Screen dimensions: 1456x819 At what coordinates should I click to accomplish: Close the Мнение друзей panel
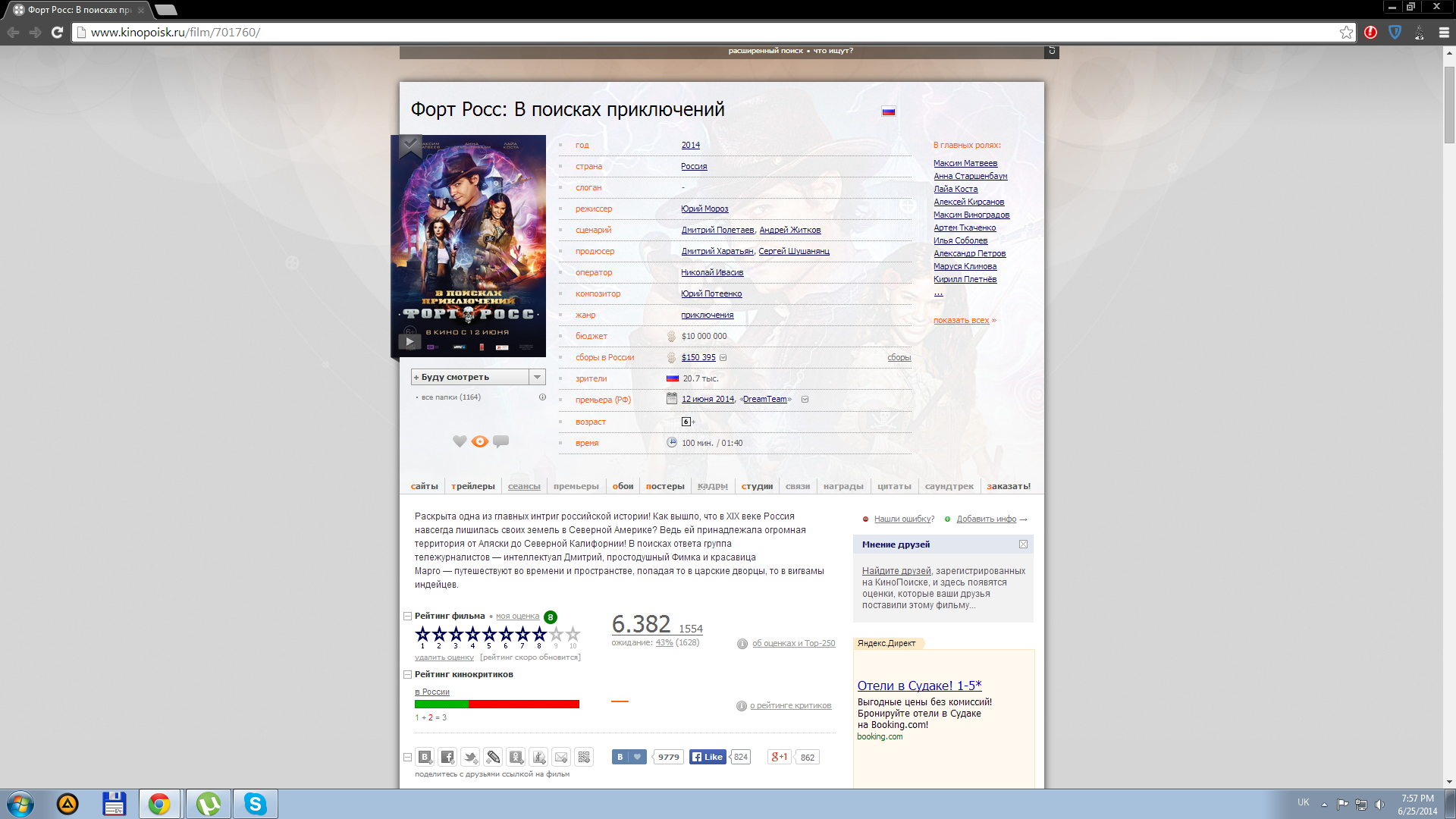pos(1023,544)
